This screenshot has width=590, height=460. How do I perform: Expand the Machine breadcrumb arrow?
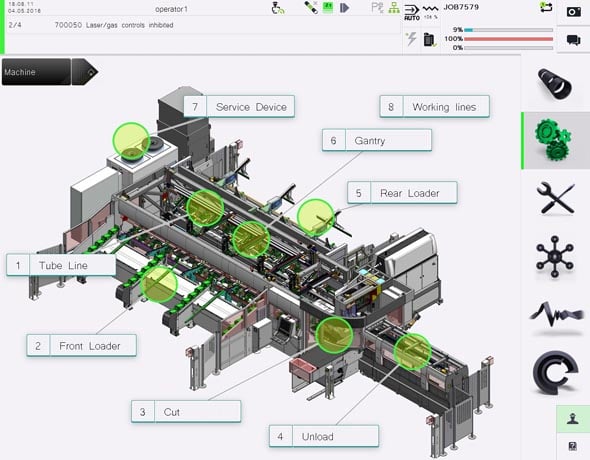point(85,71)
